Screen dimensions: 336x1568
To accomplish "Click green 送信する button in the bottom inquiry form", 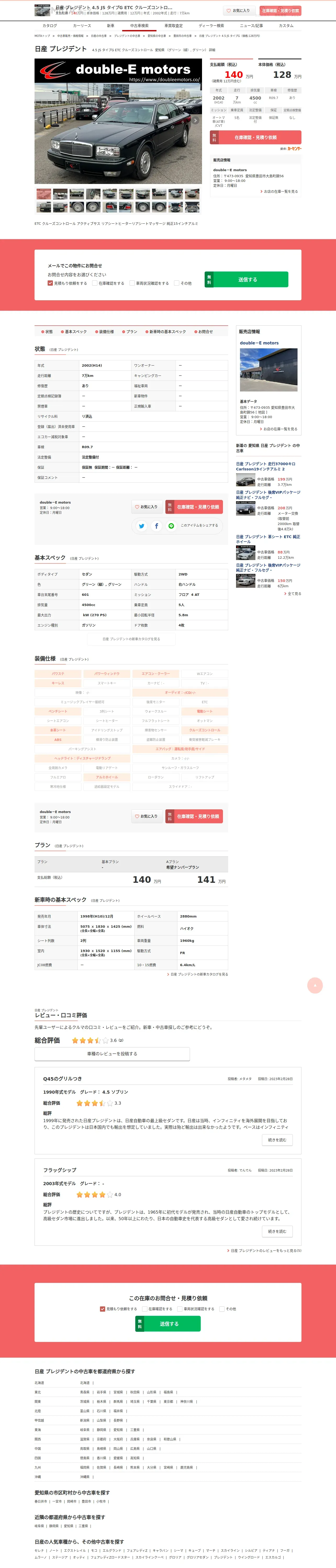I will pos(168,1324).
